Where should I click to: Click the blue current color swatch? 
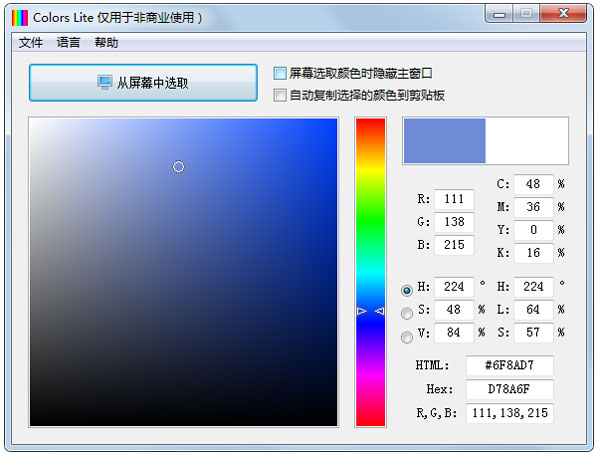(x=445, y=141)
